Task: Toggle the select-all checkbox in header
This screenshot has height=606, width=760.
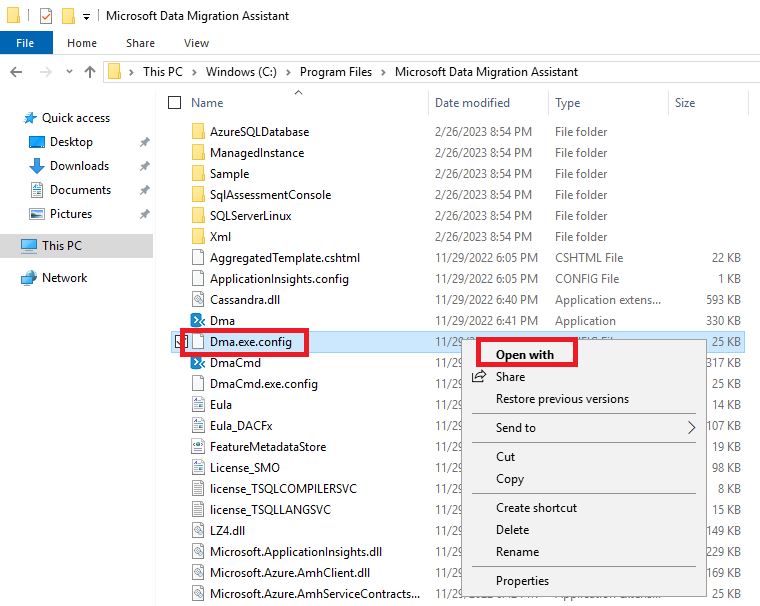Action: 174,103
